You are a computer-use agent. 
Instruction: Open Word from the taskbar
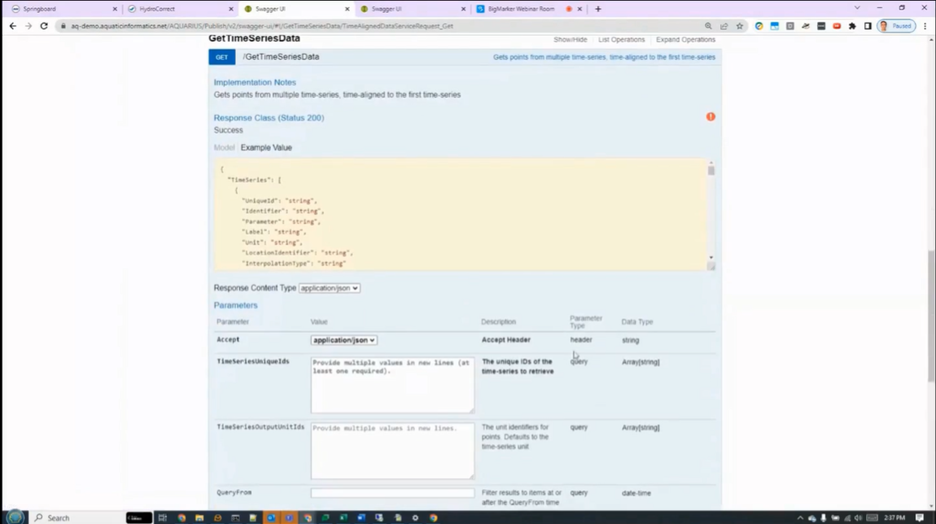point(361,517)
